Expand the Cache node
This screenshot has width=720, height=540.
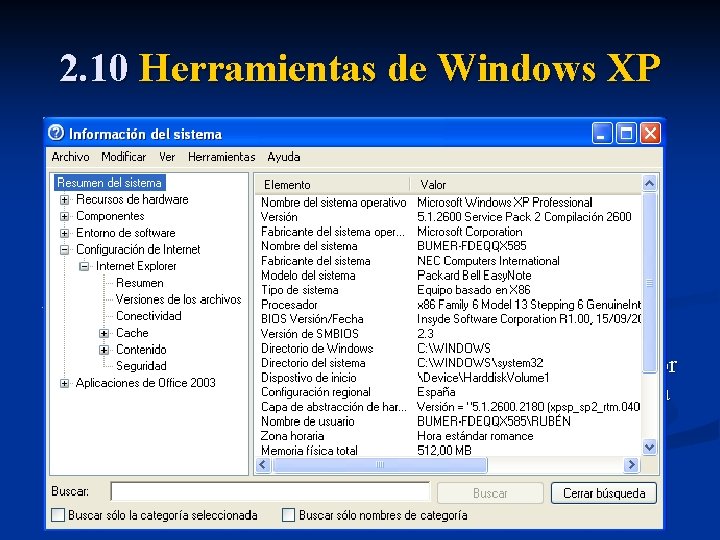click(x=104, y=333)
